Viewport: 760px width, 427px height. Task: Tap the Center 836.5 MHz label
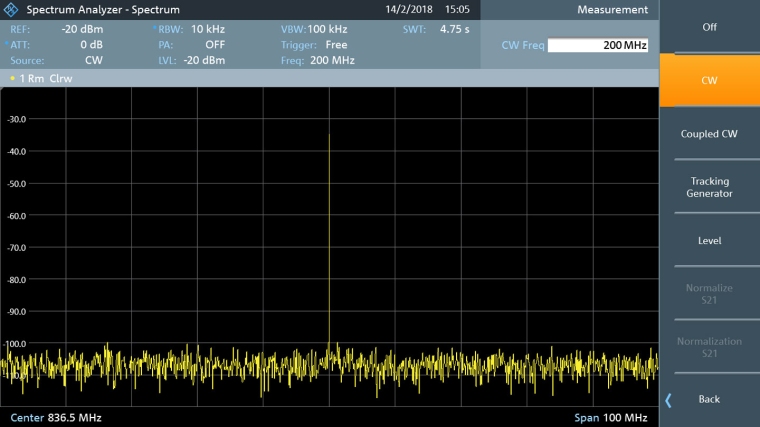click(56, 417)
